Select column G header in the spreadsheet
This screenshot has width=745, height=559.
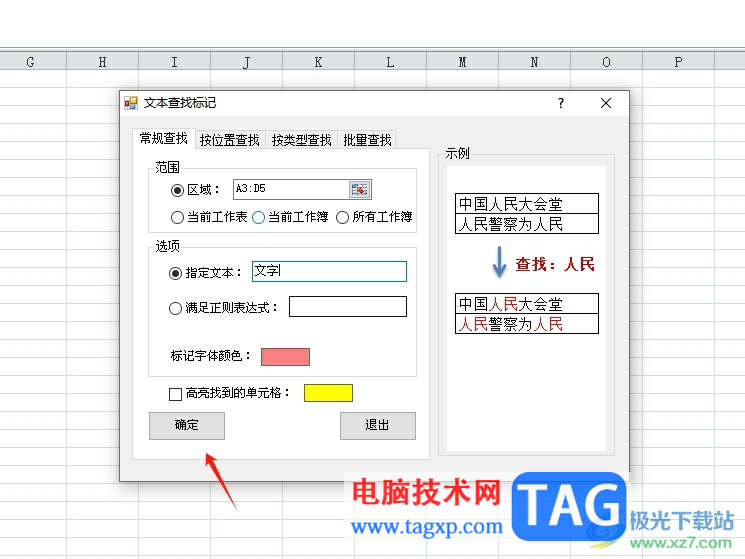[x=31, y=62]
